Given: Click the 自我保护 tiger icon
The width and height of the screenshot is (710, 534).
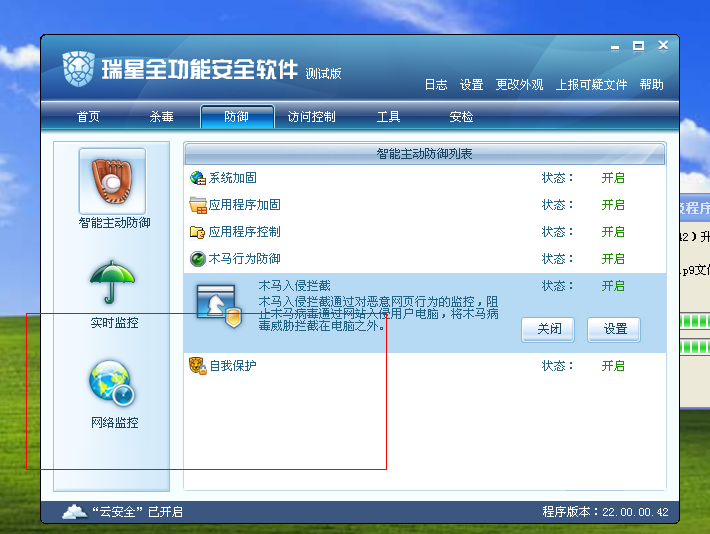Looking at the screenshot, I should tap(198, 366).
